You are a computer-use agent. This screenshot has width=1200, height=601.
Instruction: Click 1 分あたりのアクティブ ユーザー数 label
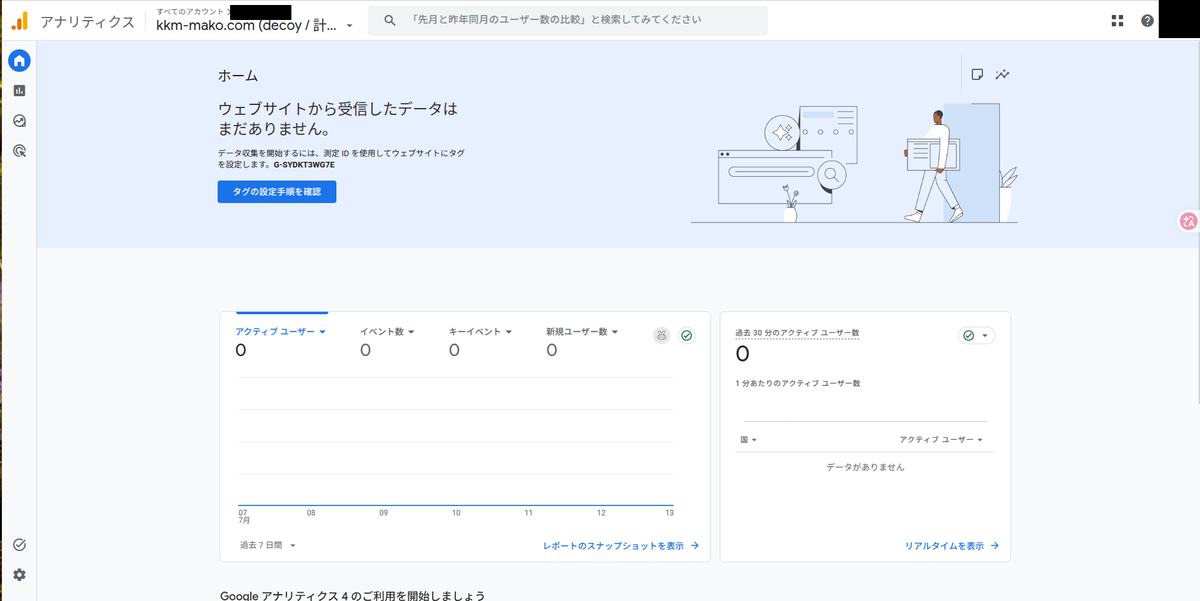pyautogui.click(x=798, y=383)
